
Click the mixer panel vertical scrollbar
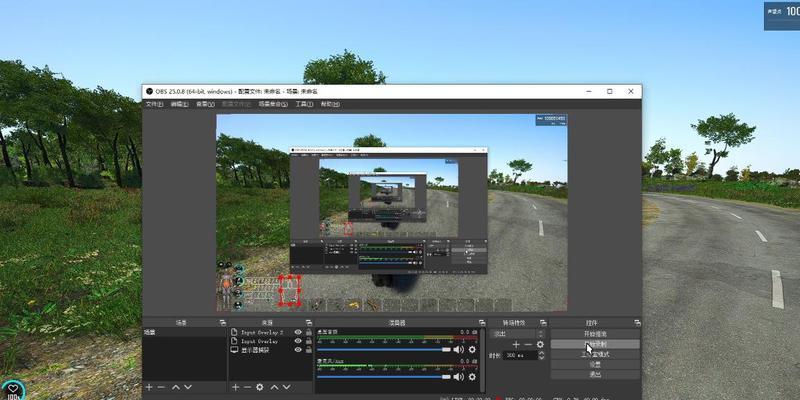pyautogui.click(x=483, y=360)
